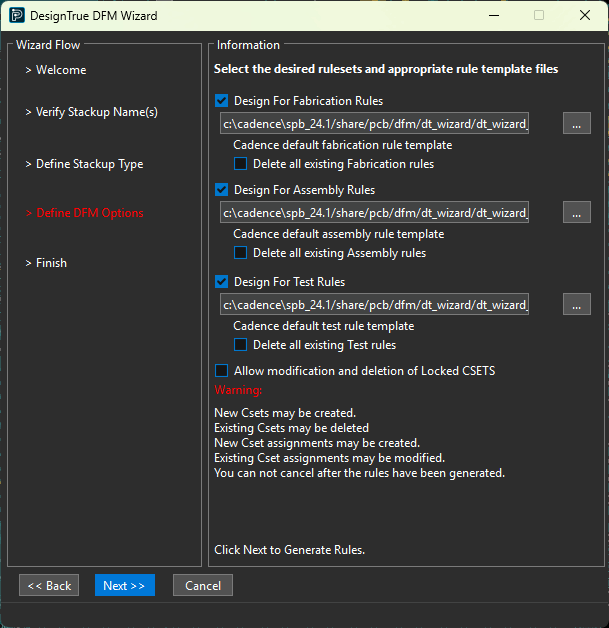Browse for assembly rule template file
This screenshot has height=628, width=609.
577,212
